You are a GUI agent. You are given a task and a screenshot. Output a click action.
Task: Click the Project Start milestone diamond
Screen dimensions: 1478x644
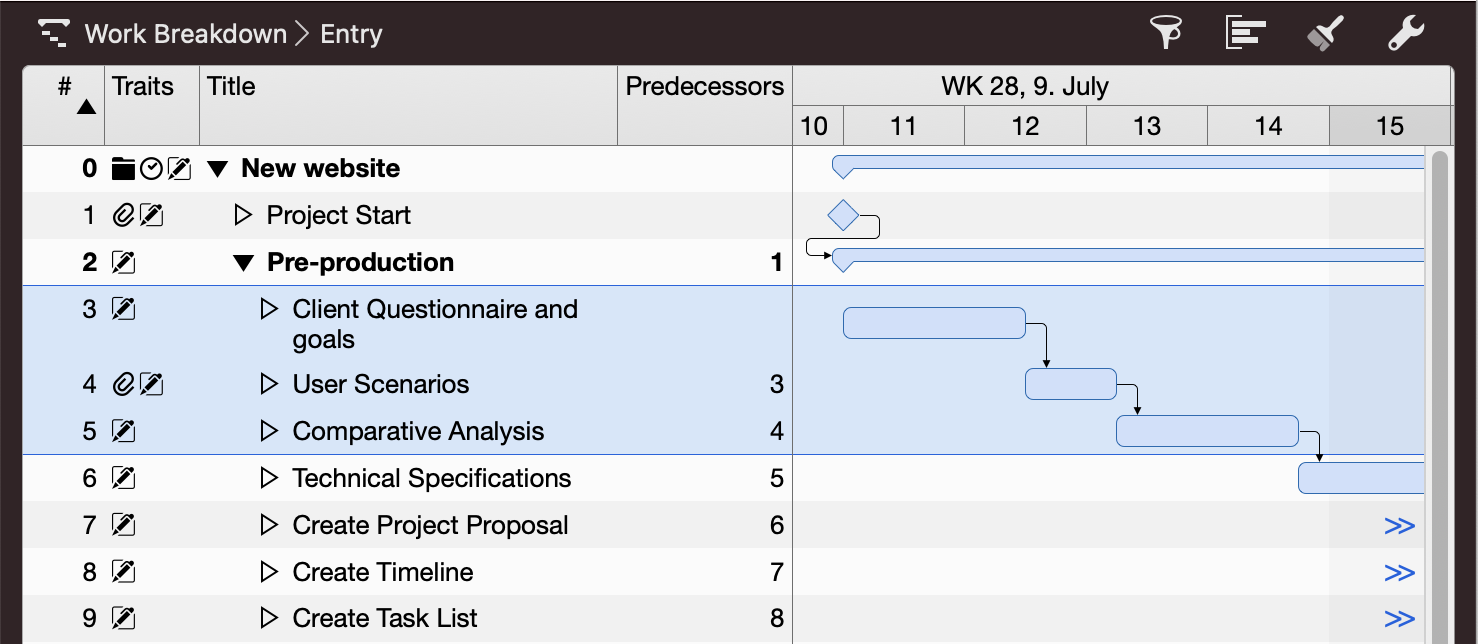pyautogui.click(x=842, y=215)
